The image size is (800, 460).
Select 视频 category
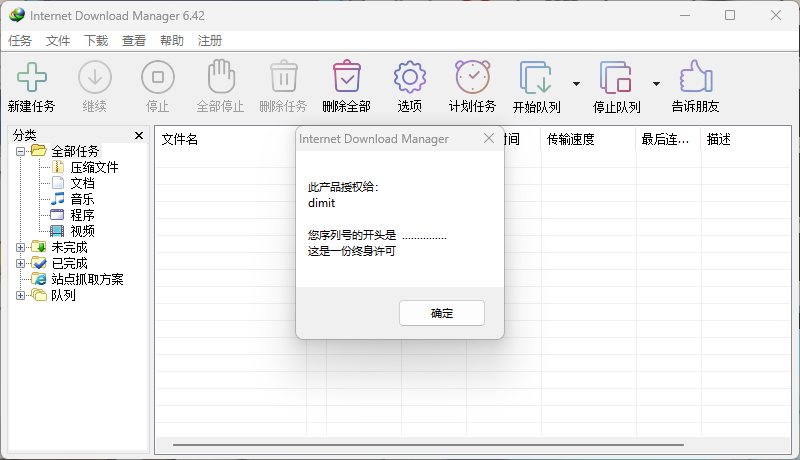[x=82, y=231]
